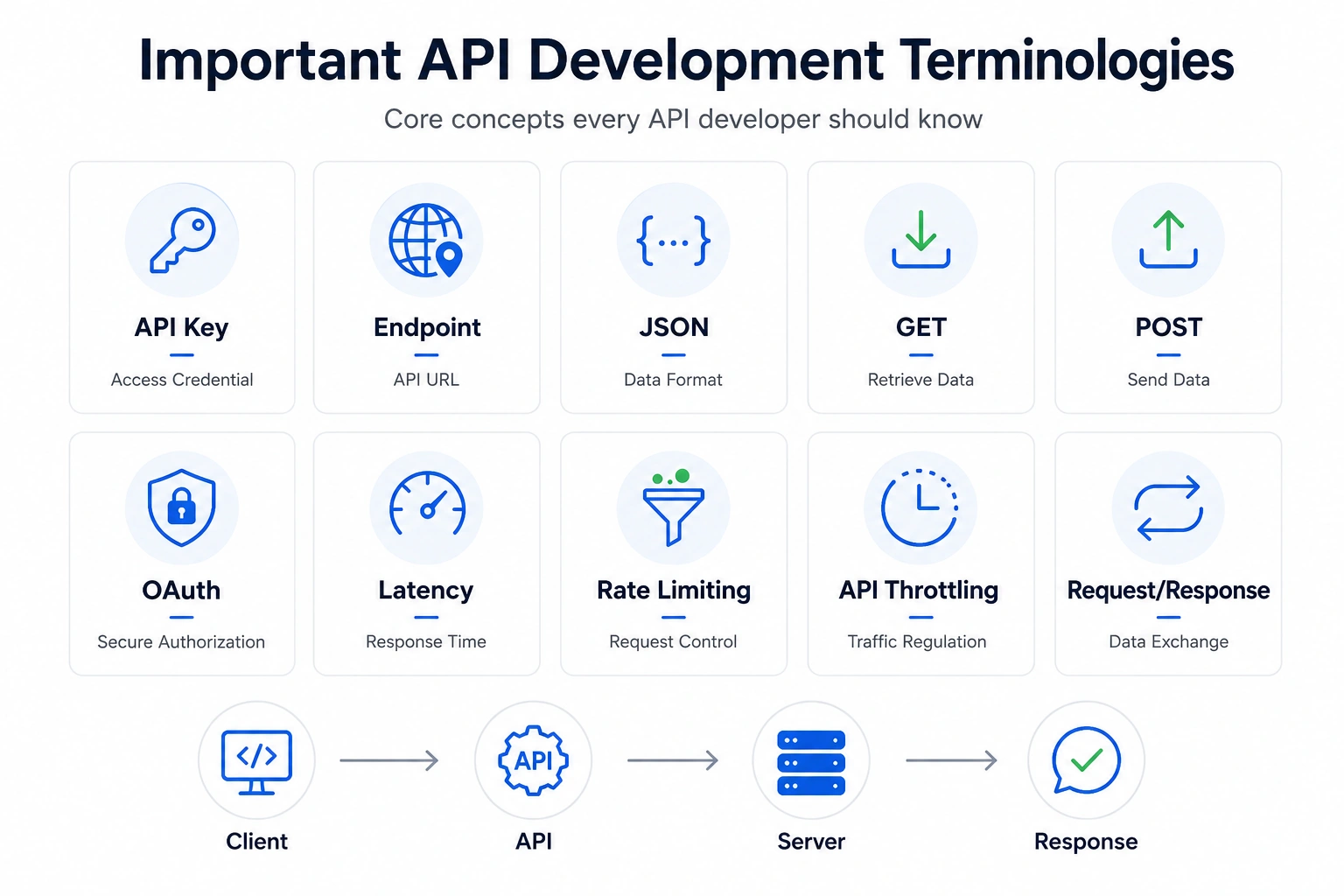The height and width of the screenshot is (896, 1344).
Task: Click the 'API URL' description
Action: [426, 380]
